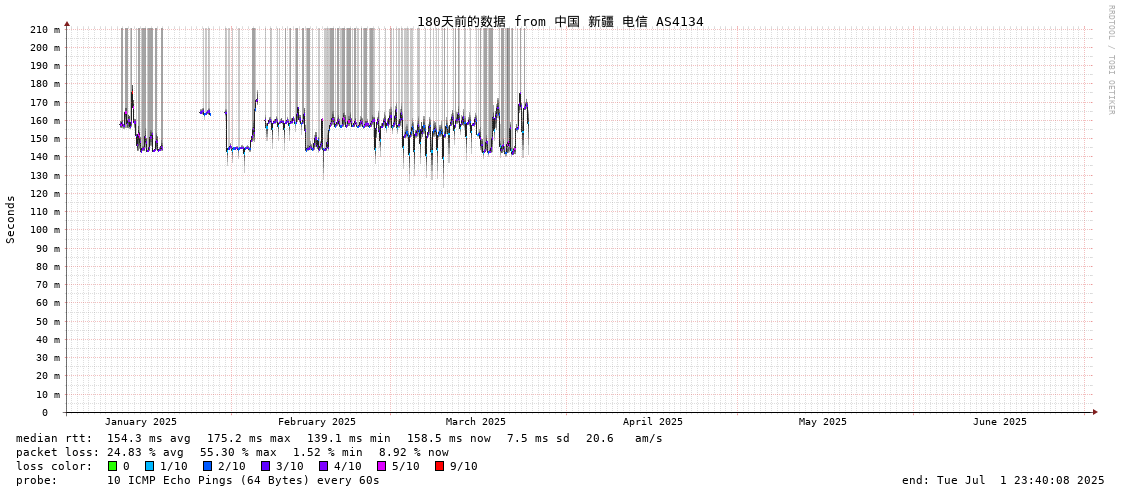This screenshot has width=1121, height=494.
Task: Click the 55.30 % max packet loss
Action: tap(238, 453)
